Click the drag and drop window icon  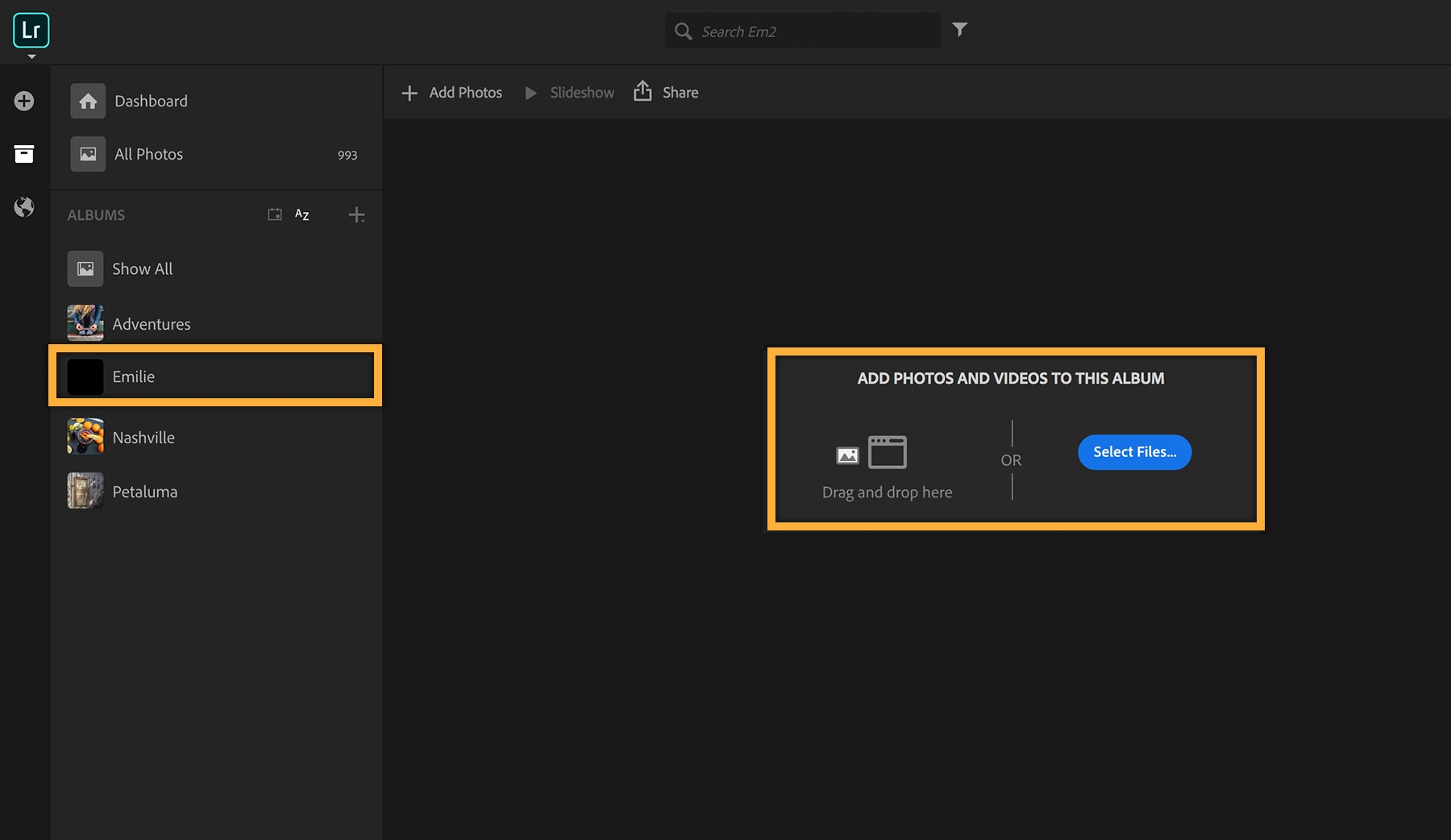click(x=887, y=452)
